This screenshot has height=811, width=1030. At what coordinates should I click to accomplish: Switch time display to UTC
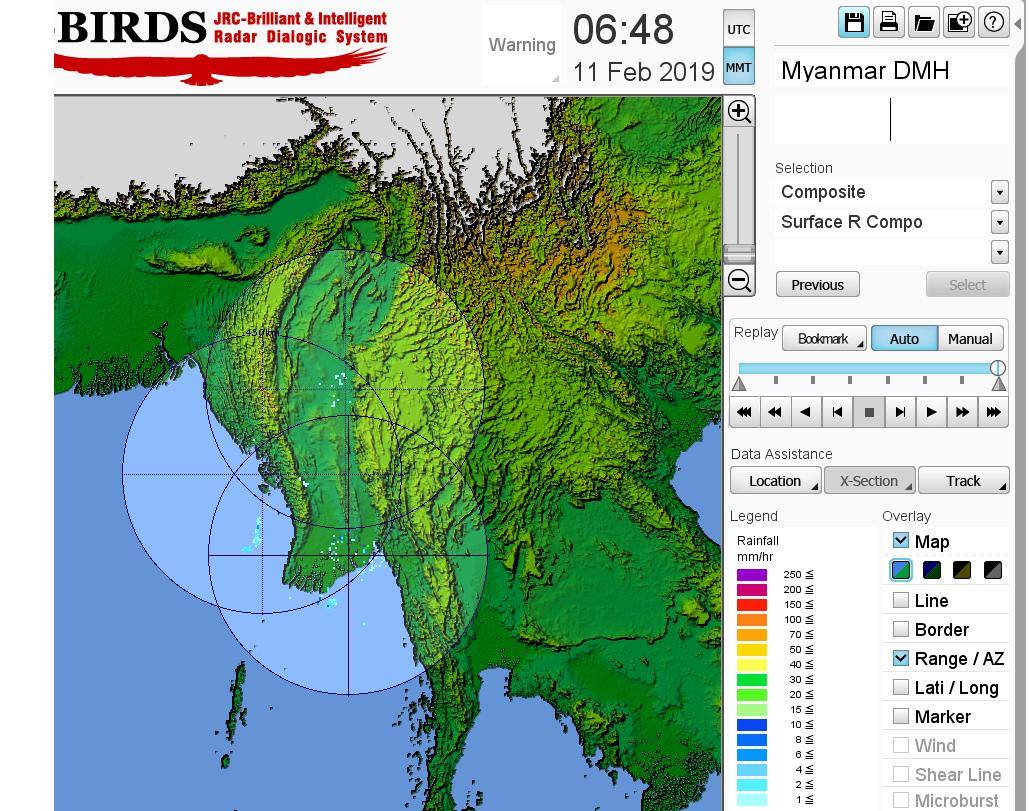[x=738, y=29]
